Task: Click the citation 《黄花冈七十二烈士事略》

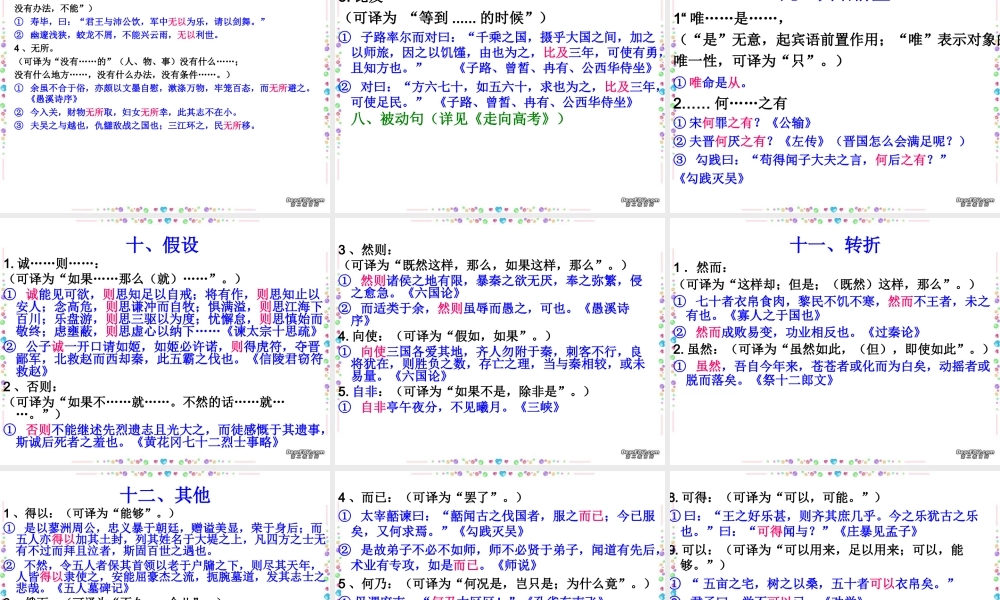Action: pos(207,442)
